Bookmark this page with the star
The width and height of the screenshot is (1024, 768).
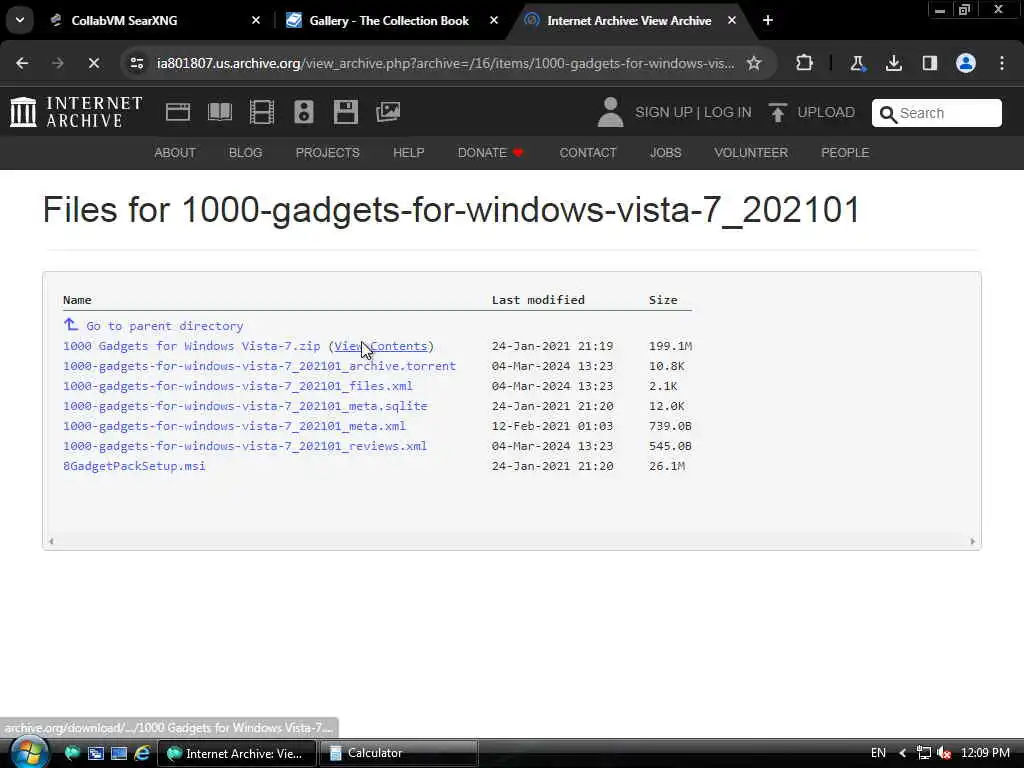[x=754, y=63]
